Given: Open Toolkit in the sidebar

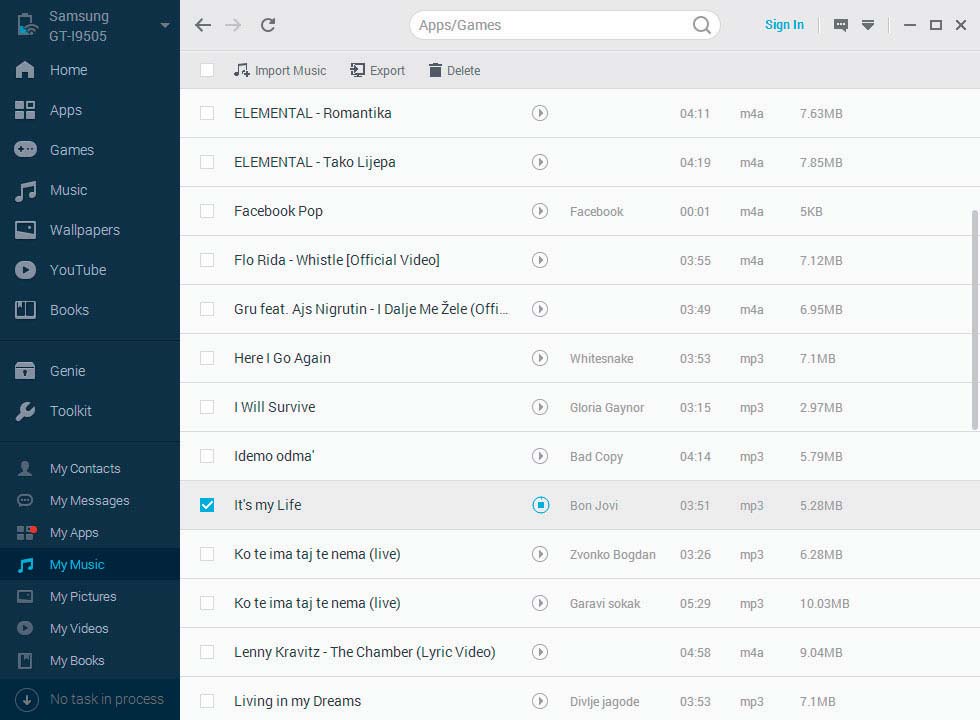Looking at the screenshot, I should tap(90, 411).
